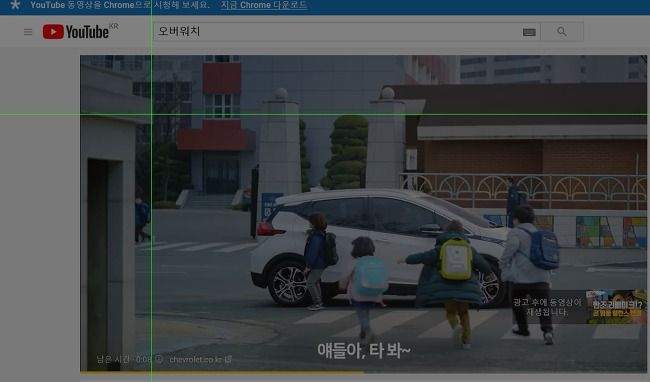Click the 남은 시간 remaining time text
Image resolution: width=650 pixels, height=382 pixels.
(x=124, y=359)
